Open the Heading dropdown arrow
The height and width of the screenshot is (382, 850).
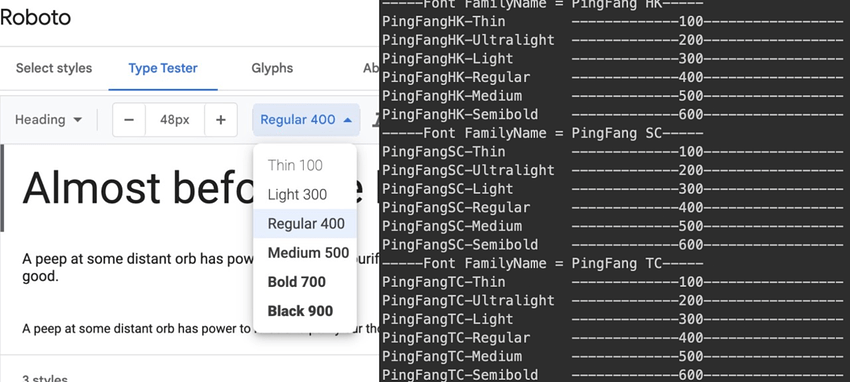pos(78,120)
